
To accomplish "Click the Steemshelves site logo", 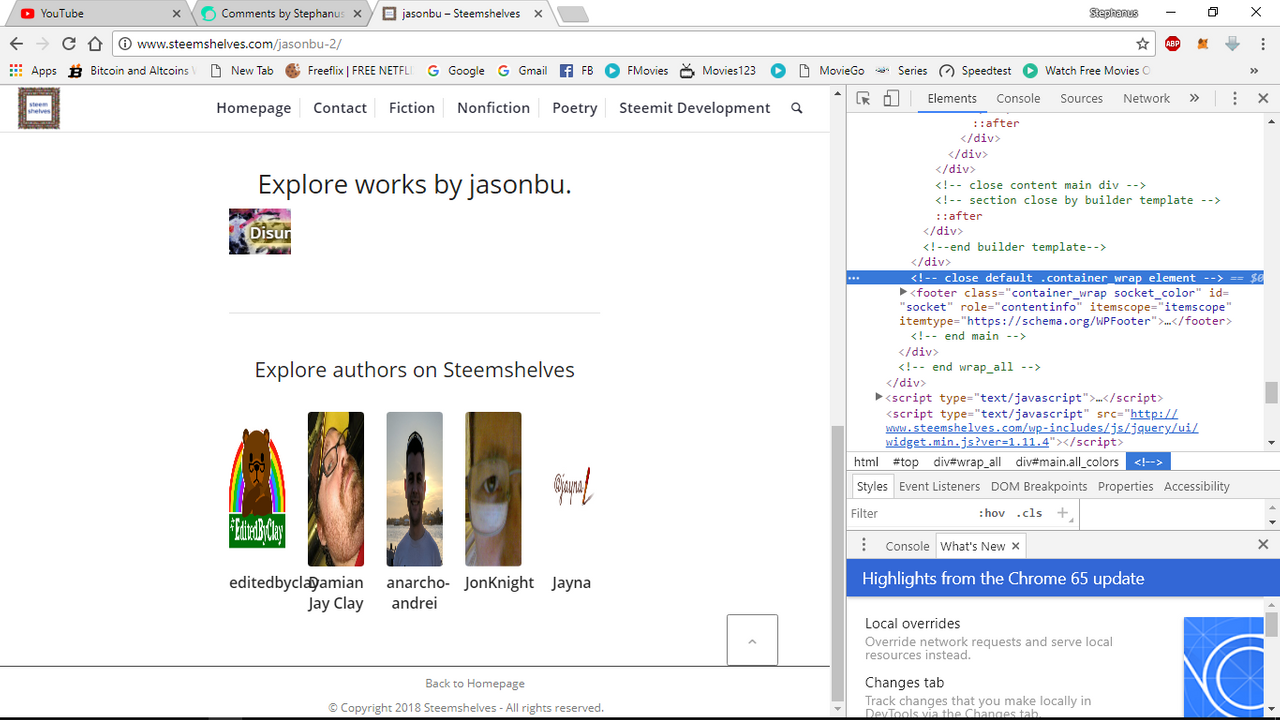I will point(39,108).
